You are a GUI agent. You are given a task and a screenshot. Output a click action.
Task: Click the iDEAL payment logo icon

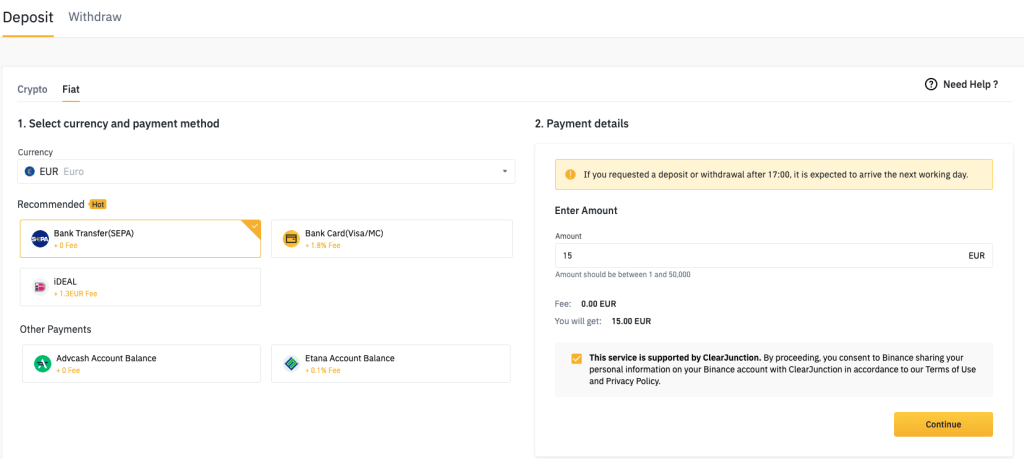pos(40,287)
